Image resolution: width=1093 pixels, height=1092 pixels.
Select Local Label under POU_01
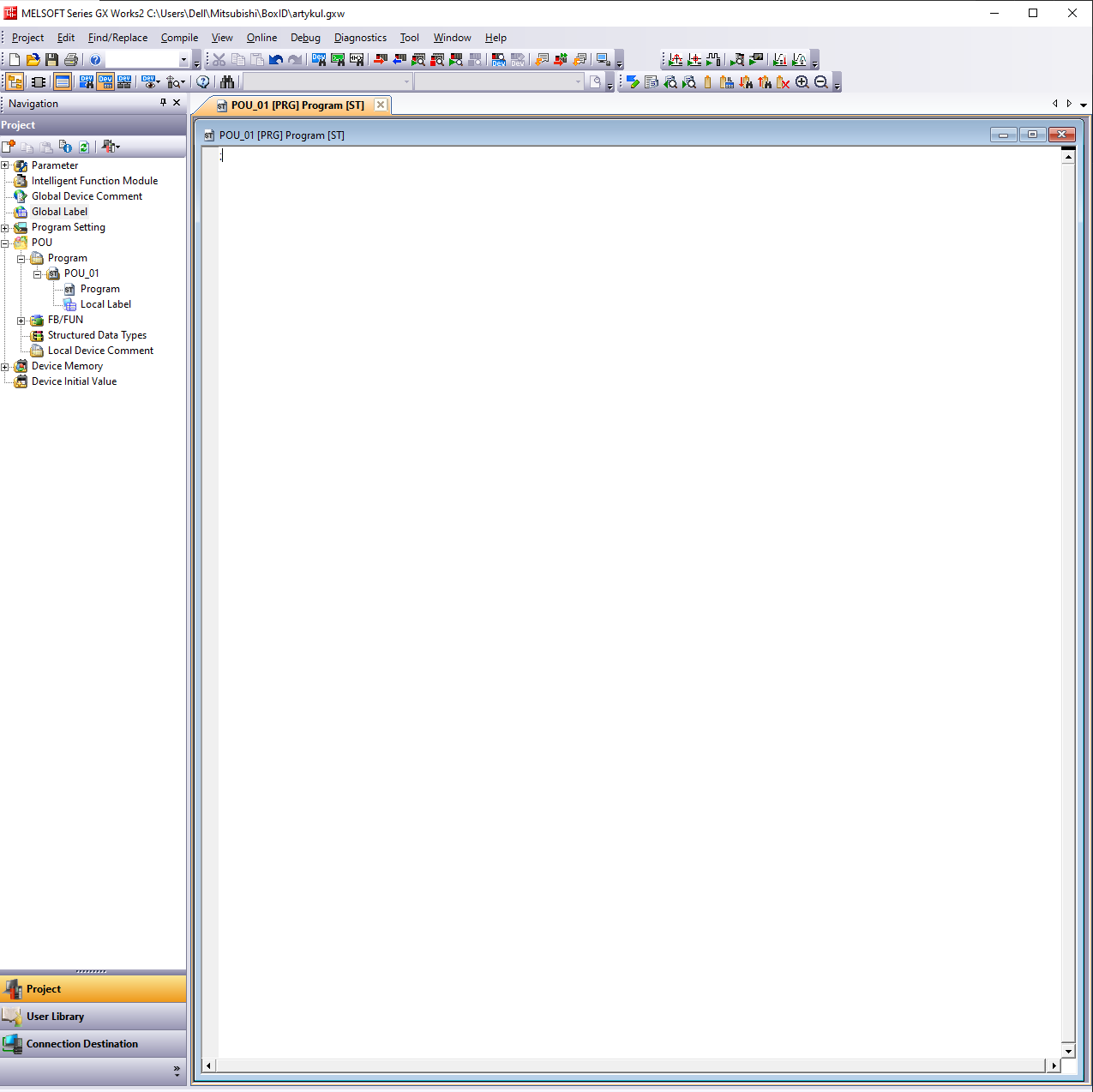coord(105,304)
